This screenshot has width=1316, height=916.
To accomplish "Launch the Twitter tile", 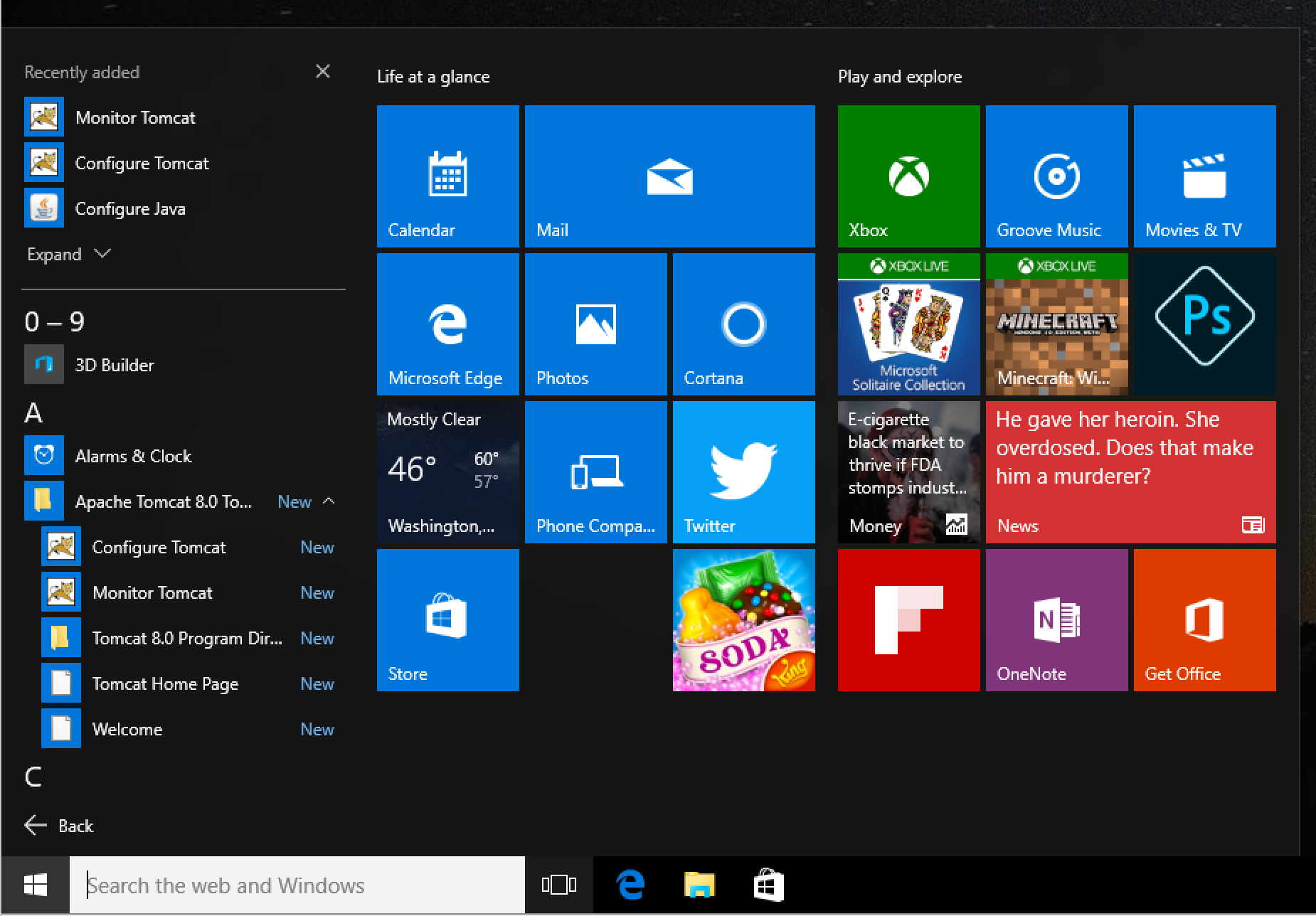I will [744, 472].
